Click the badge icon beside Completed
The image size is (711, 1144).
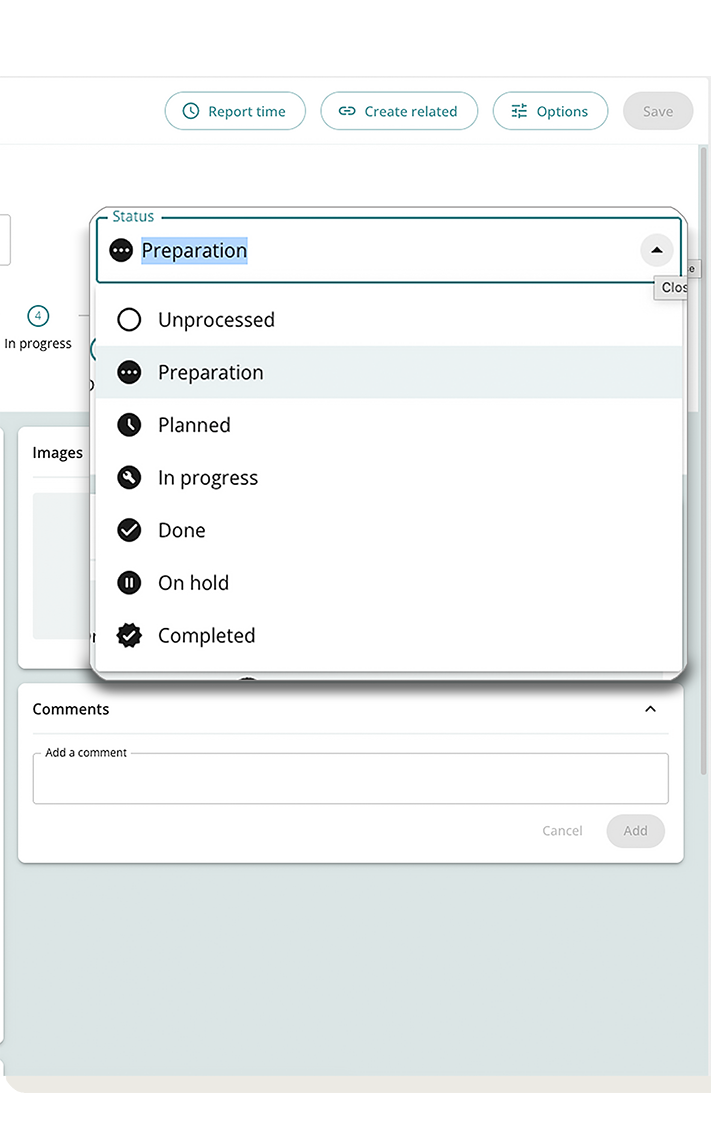[x=129, y=636]
